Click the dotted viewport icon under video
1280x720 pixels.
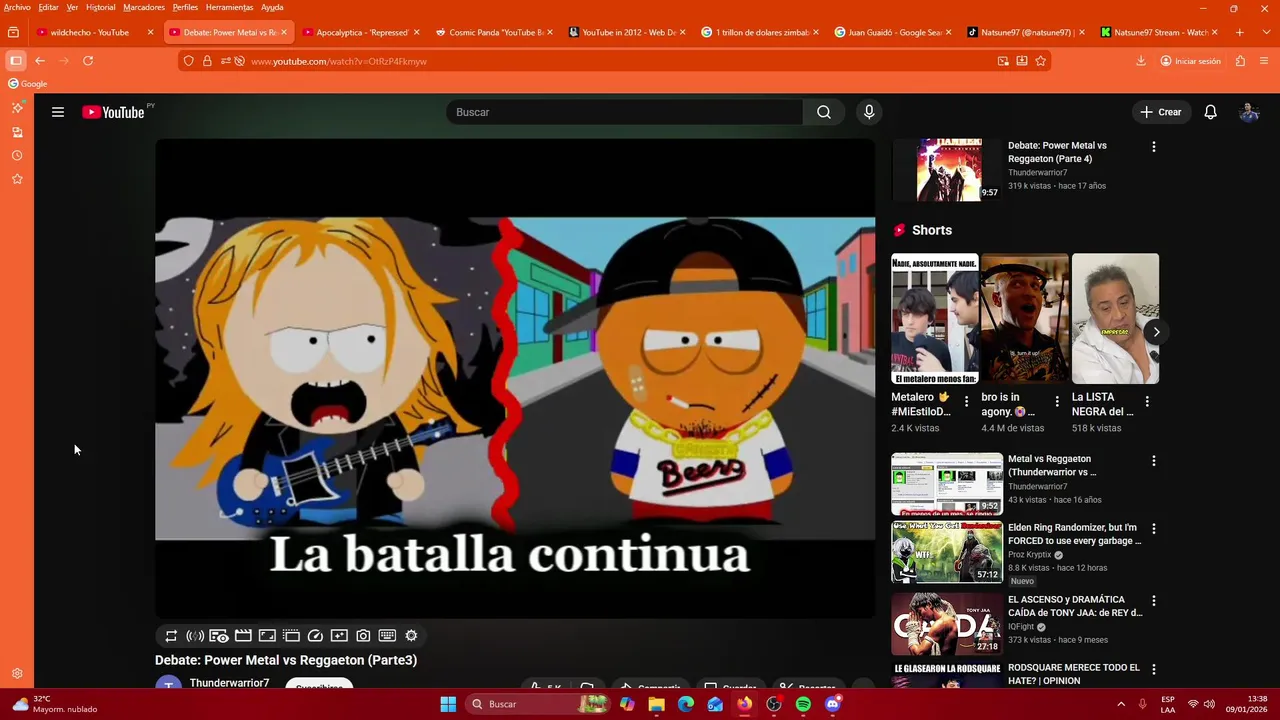click(291, 636)
